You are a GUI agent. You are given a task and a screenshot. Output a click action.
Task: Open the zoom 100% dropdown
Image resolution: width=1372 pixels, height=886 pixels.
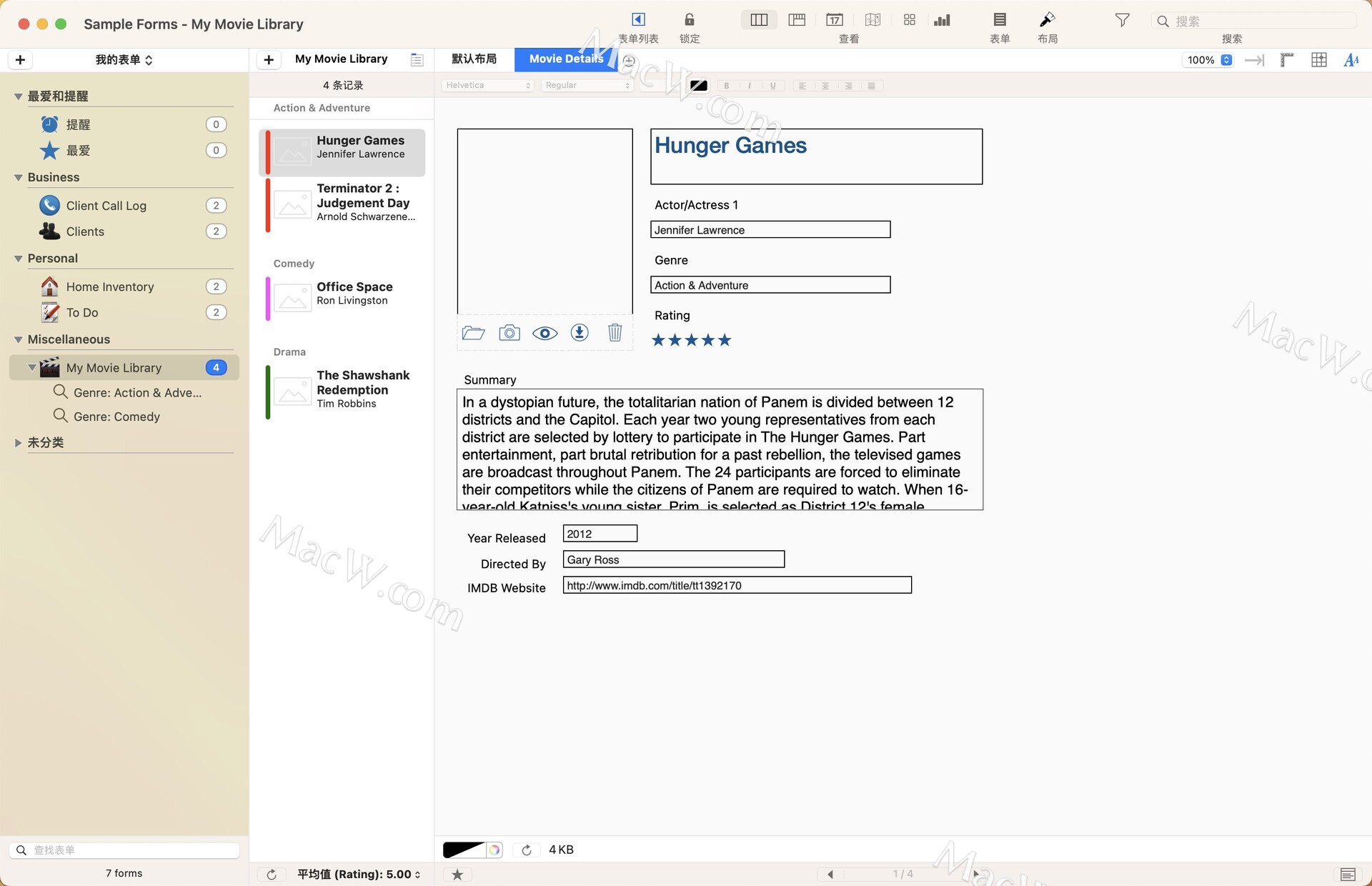pyautogui.click(x=1208, y=60)
